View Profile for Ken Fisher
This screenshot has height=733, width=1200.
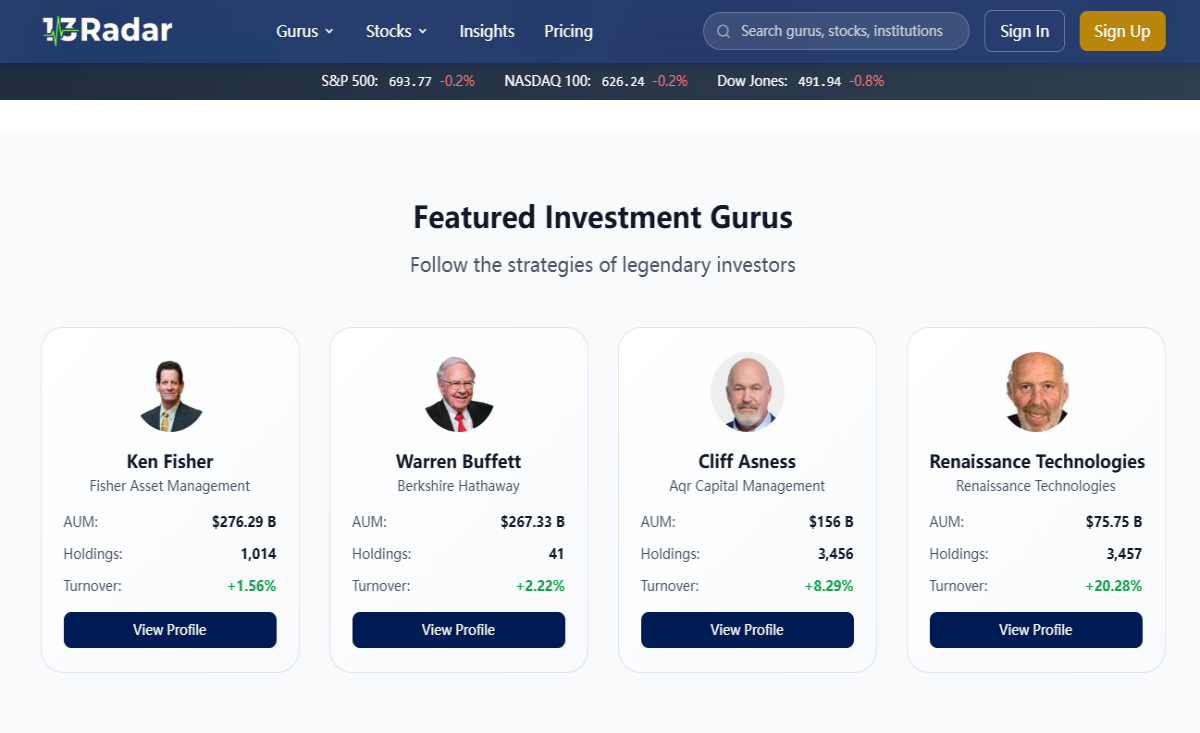[170, 630]
